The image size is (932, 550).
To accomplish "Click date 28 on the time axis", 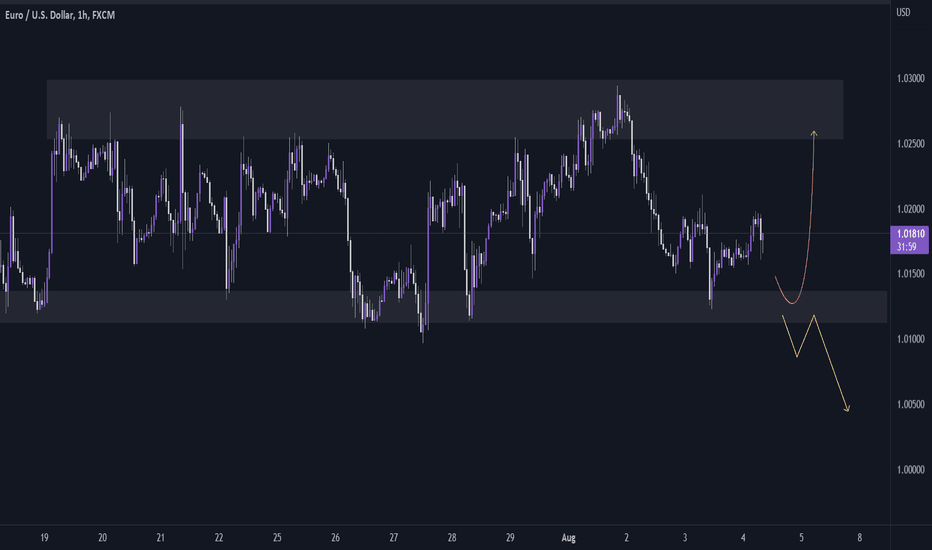I will point(452,538).
